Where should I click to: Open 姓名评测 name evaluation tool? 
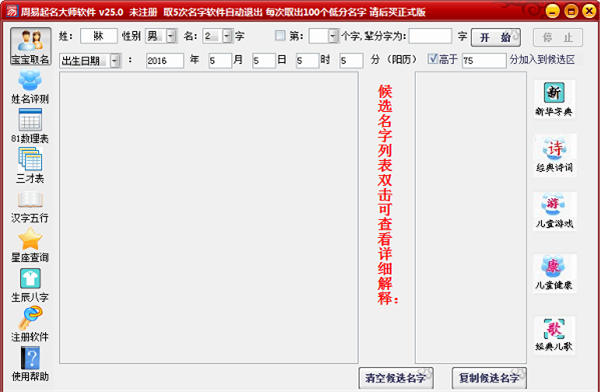[x=30, y=87]
